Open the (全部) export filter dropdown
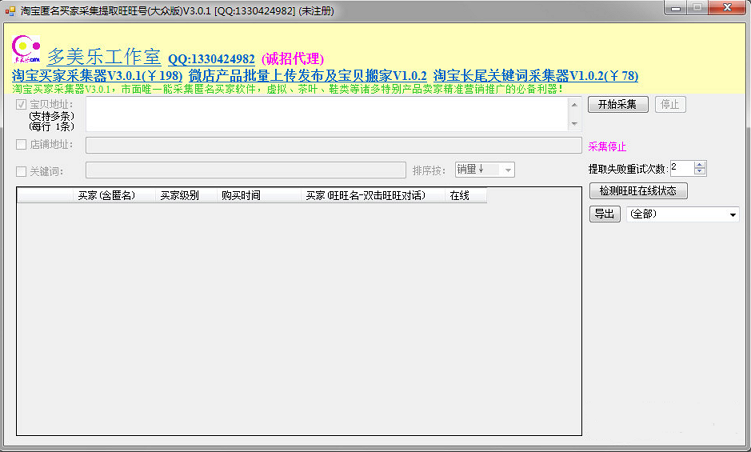751x452 pixels. click(683, 214)
